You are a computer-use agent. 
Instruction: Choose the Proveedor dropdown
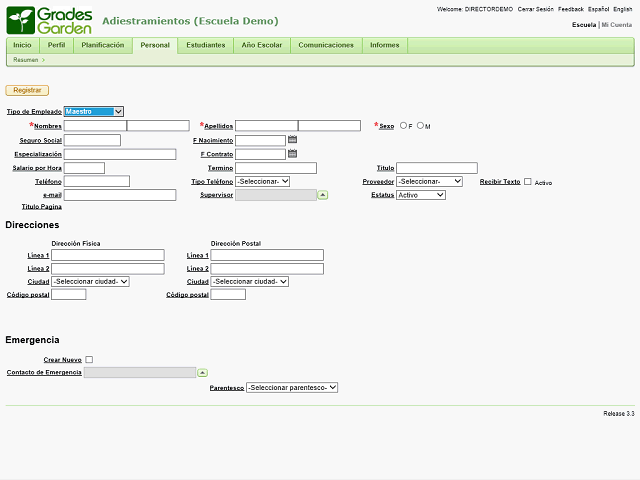click(x=429, y=181)
